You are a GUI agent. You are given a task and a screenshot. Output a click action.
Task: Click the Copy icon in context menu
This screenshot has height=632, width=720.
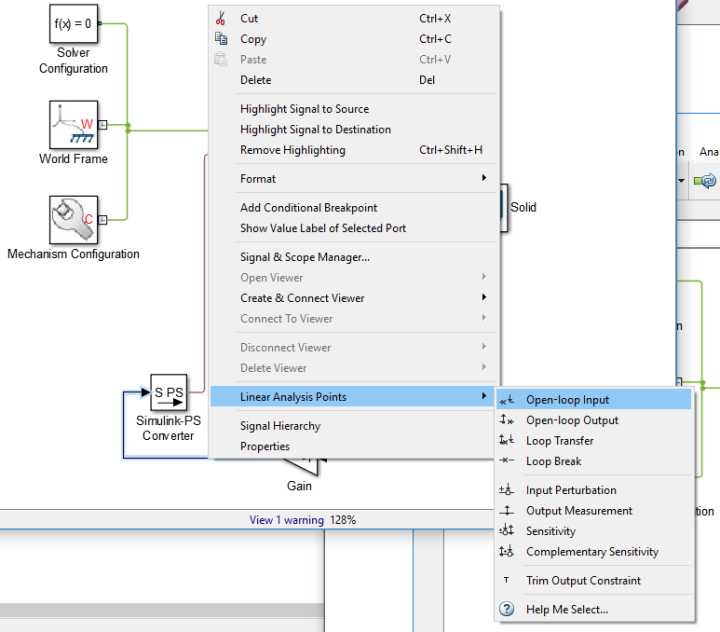click(221, 39)
